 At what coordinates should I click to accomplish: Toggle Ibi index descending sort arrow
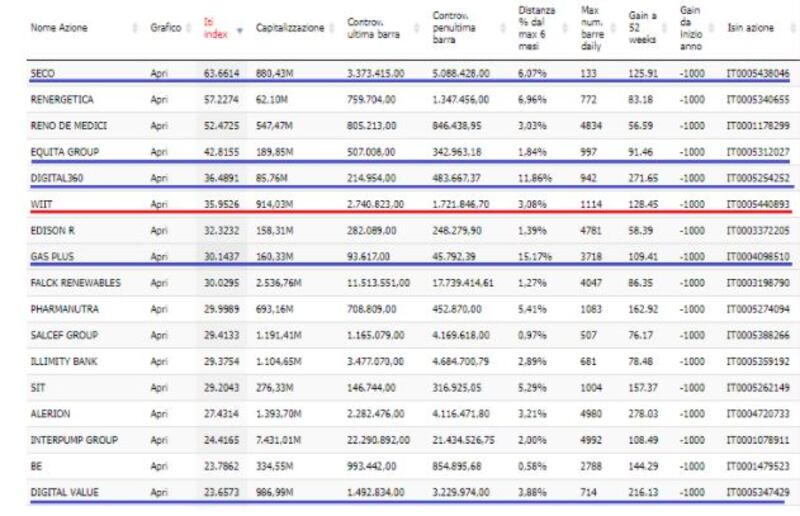[x=240, y=31]
